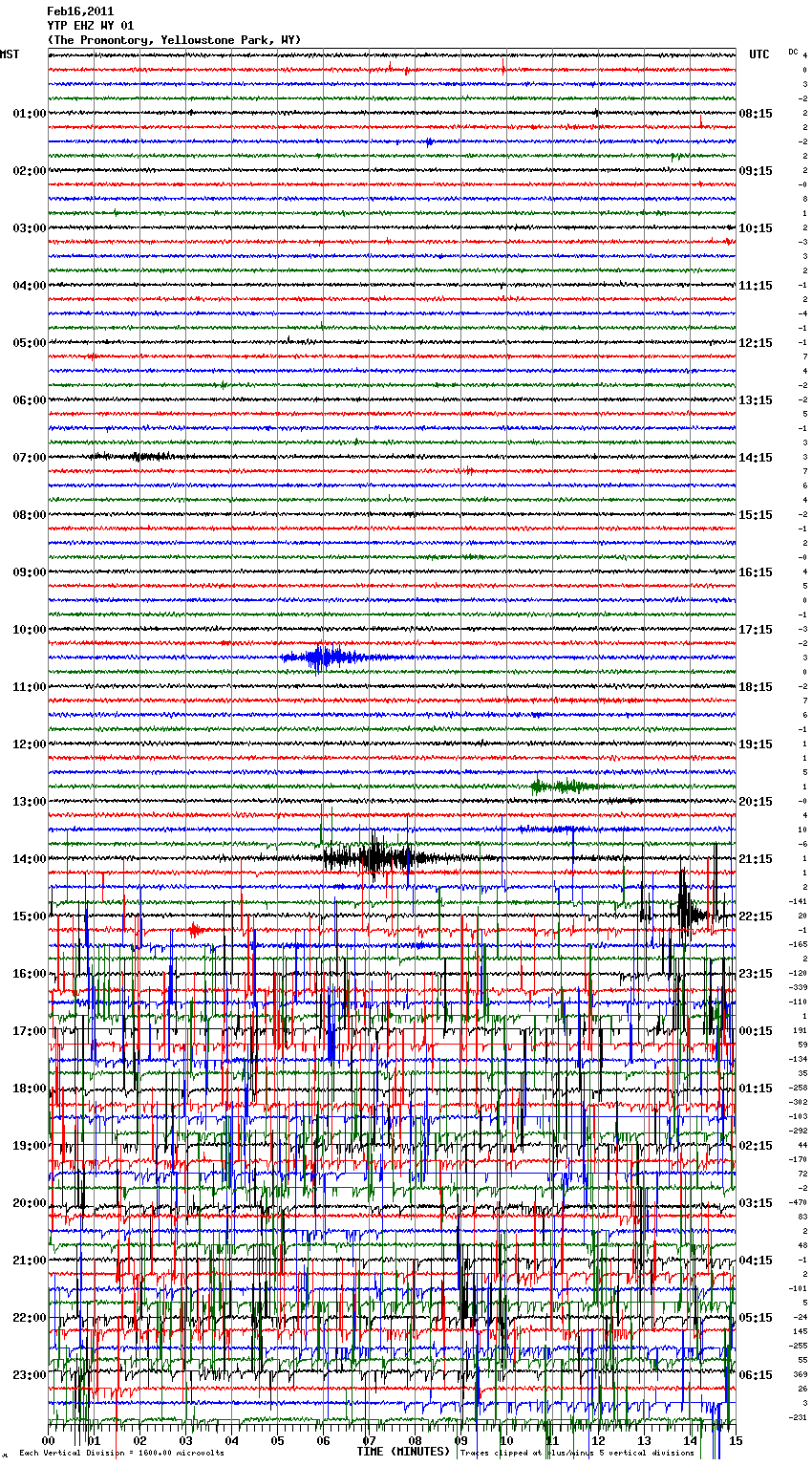Select the 03:00 MST time label
Screen dimensions: 812x1466
pos(30,228)
